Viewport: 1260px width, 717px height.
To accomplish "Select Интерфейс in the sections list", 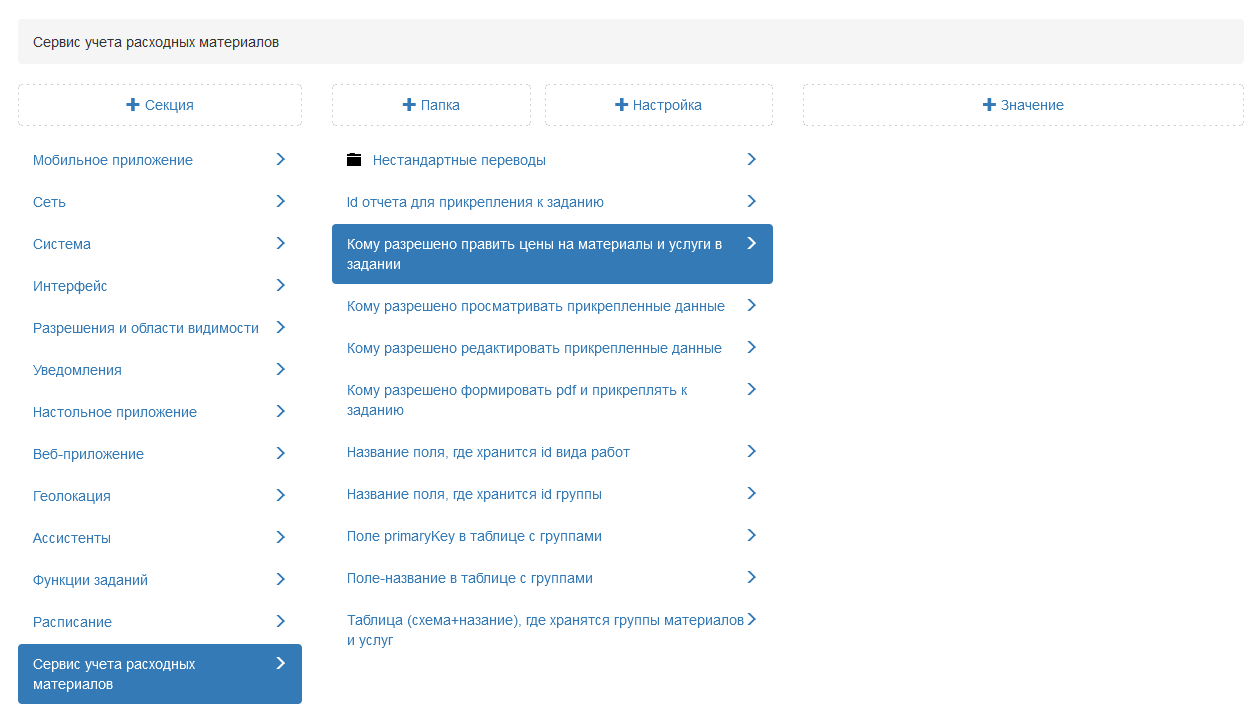I will click(70, 286).
